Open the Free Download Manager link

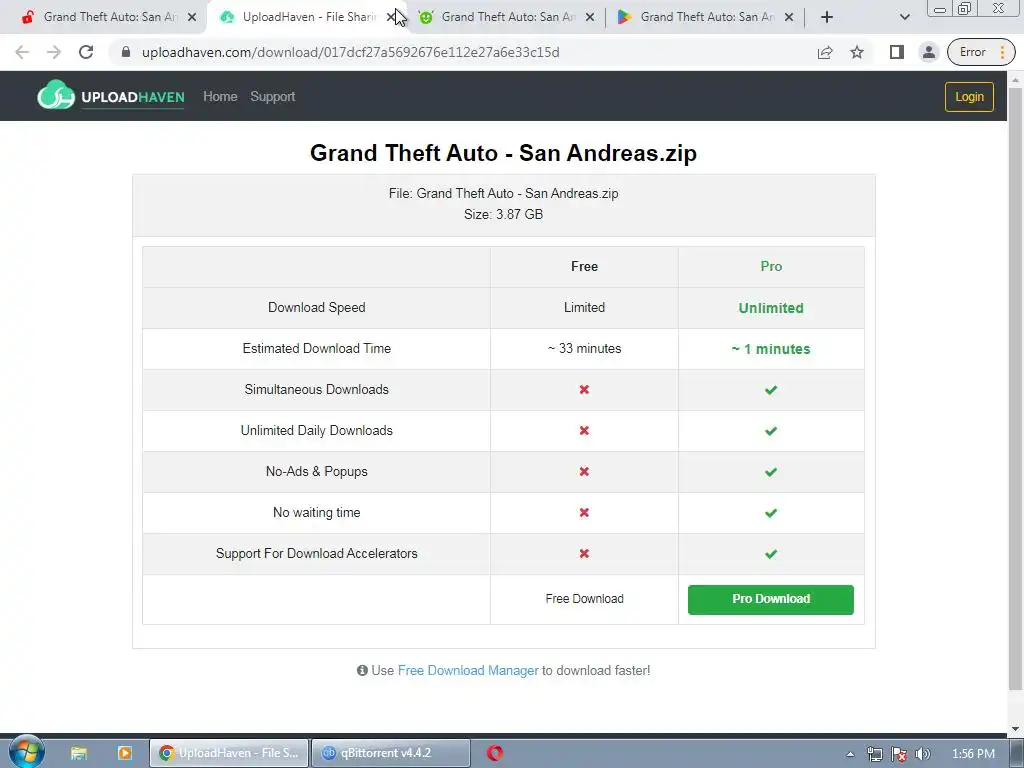click(468, 671)
